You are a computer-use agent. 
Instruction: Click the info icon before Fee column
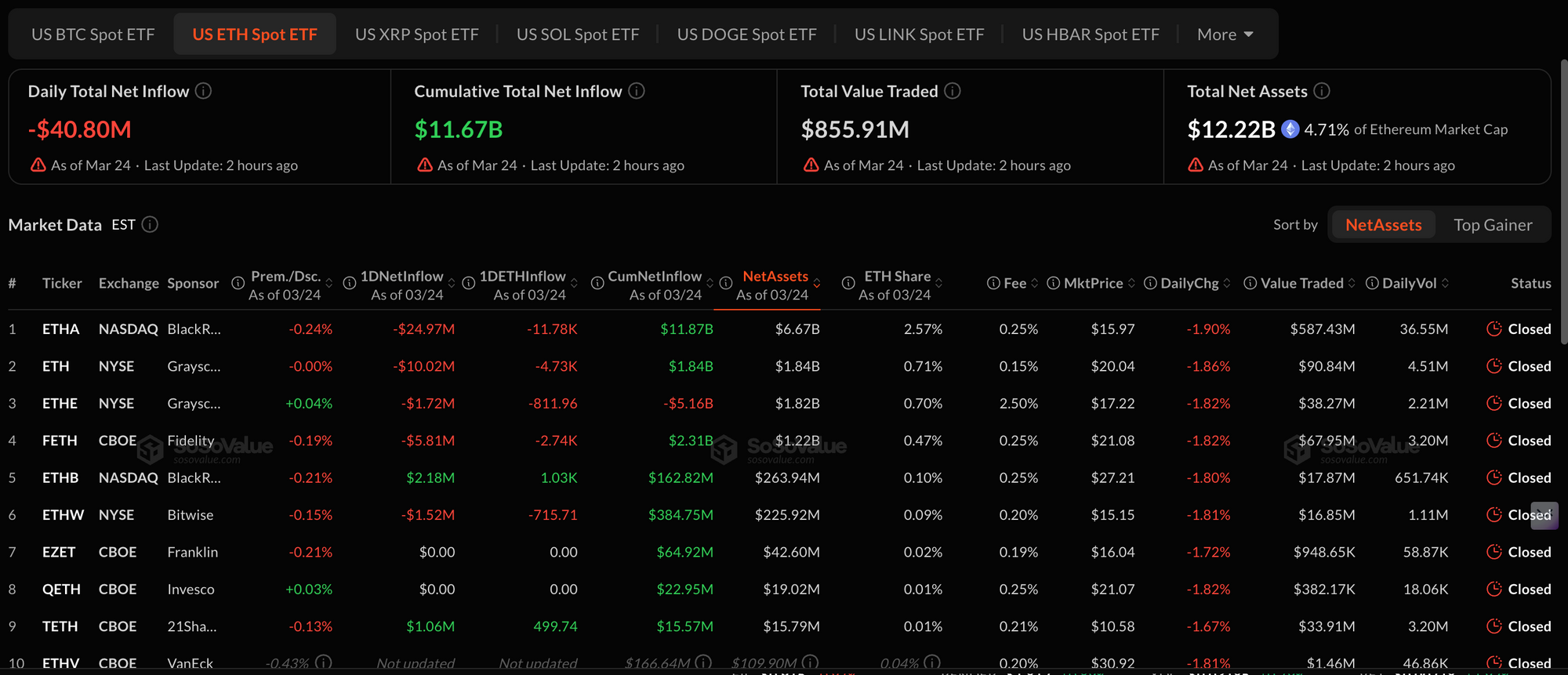coord(993,283)
